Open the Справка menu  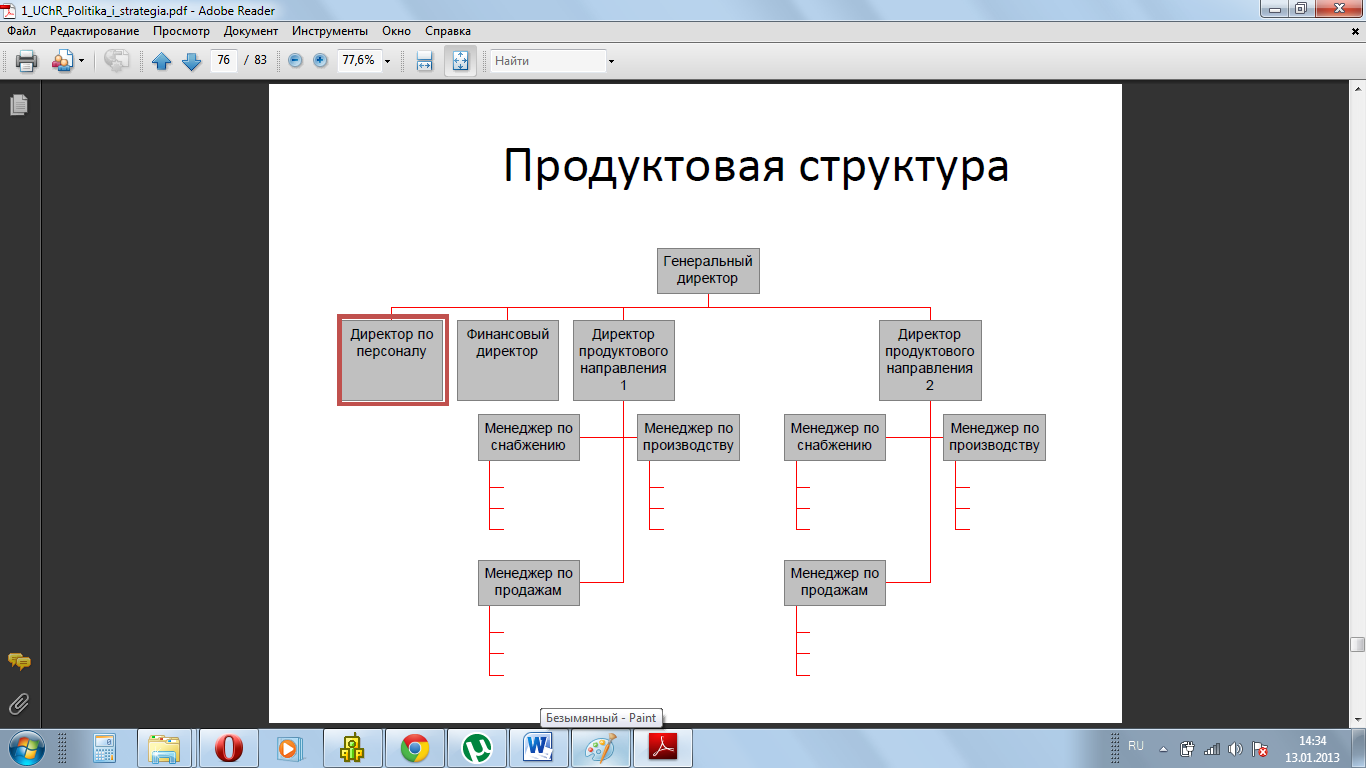click(x=448, y=31)
